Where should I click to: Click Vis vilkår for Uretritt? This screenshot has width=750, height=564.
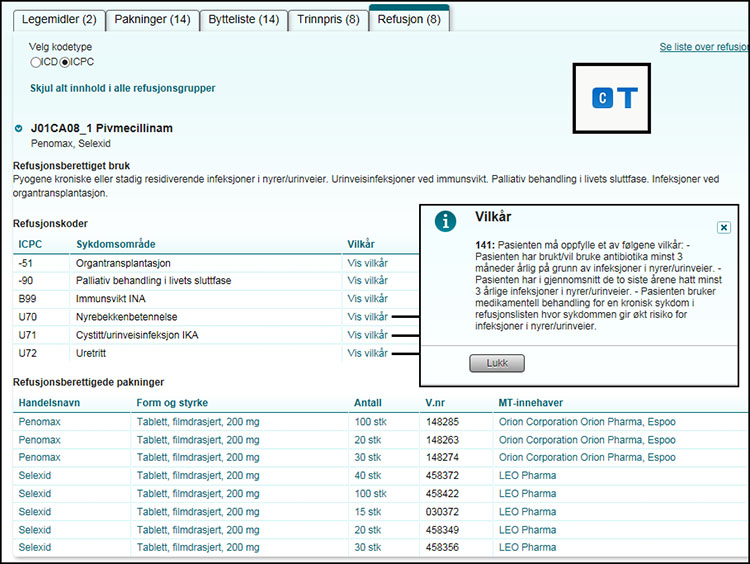click(x=367, y=353)
